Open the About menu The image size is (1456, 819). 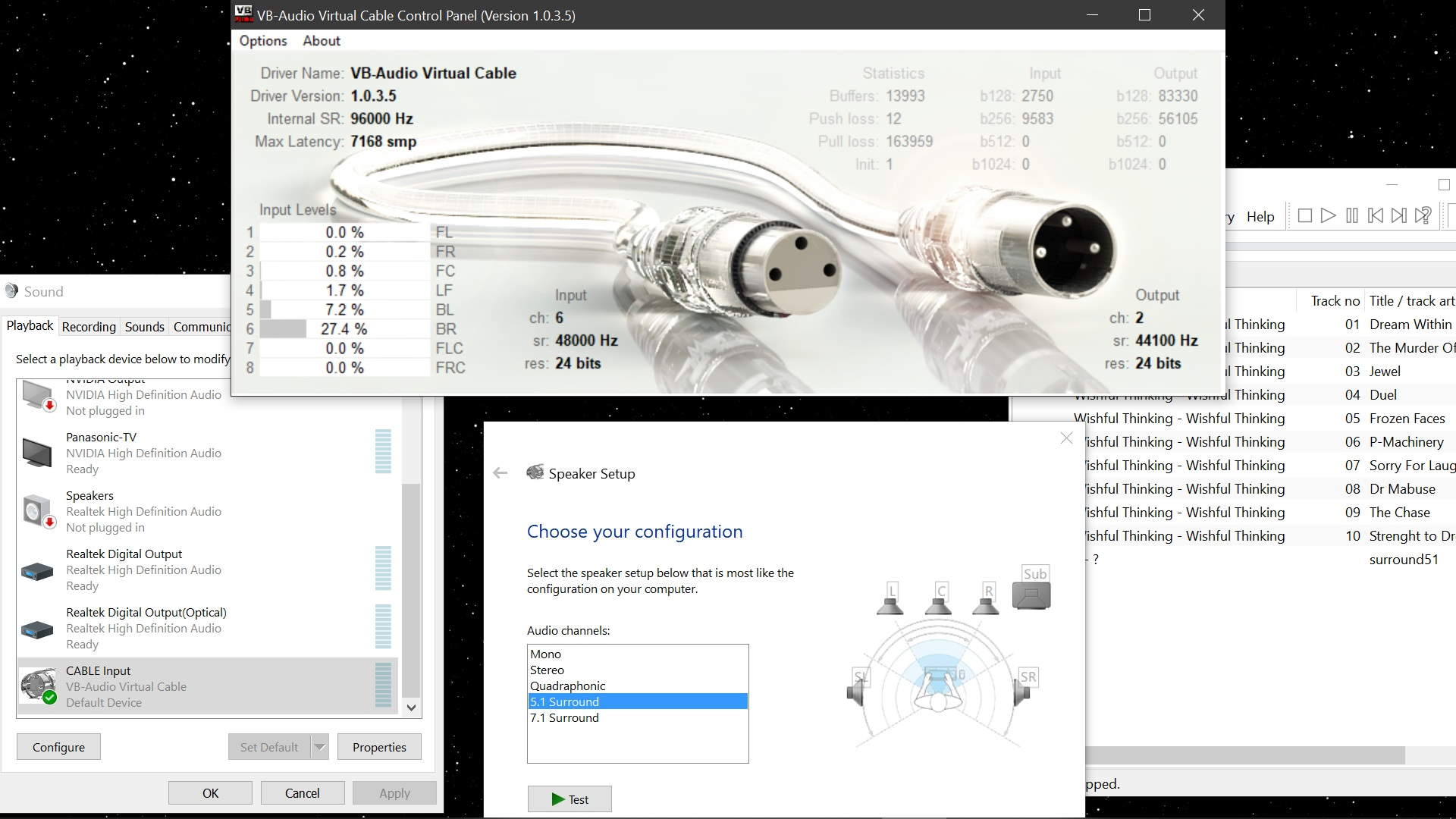[322, 41]
